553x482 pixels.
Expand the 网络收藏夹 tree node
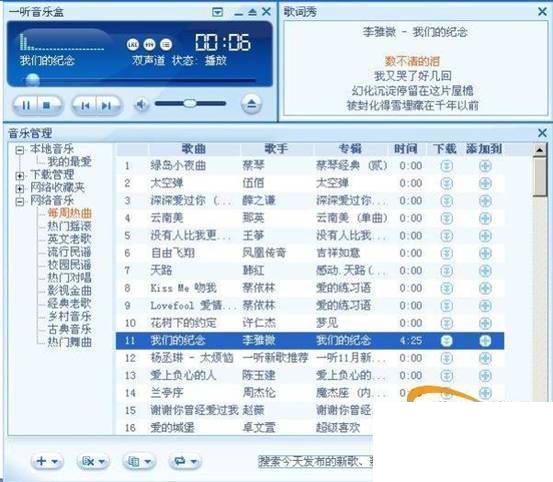20,188
